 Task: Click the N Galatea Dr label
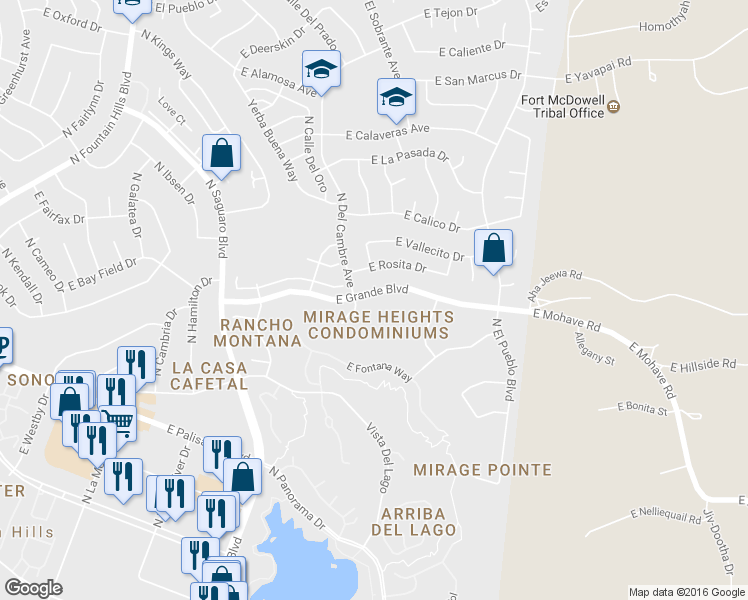click(136, 205)
